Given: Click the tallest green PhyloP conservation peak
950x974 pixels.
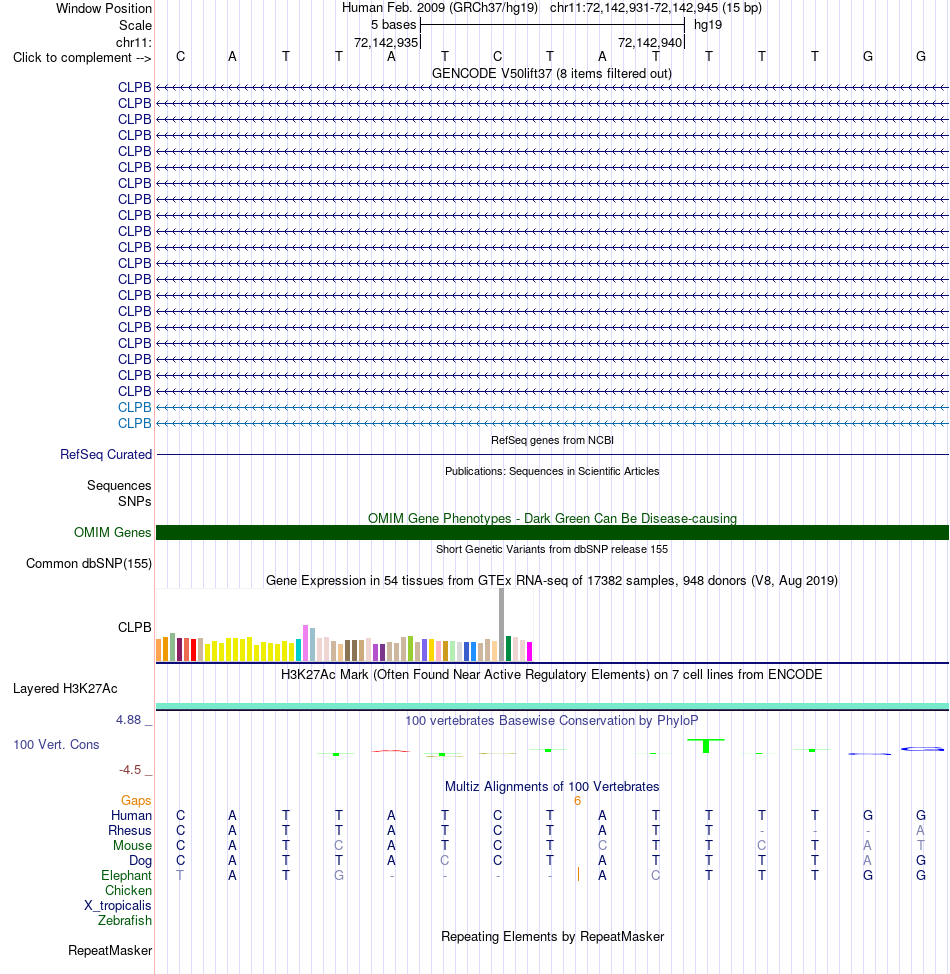Looking at the screenshot, I should 706,746.
